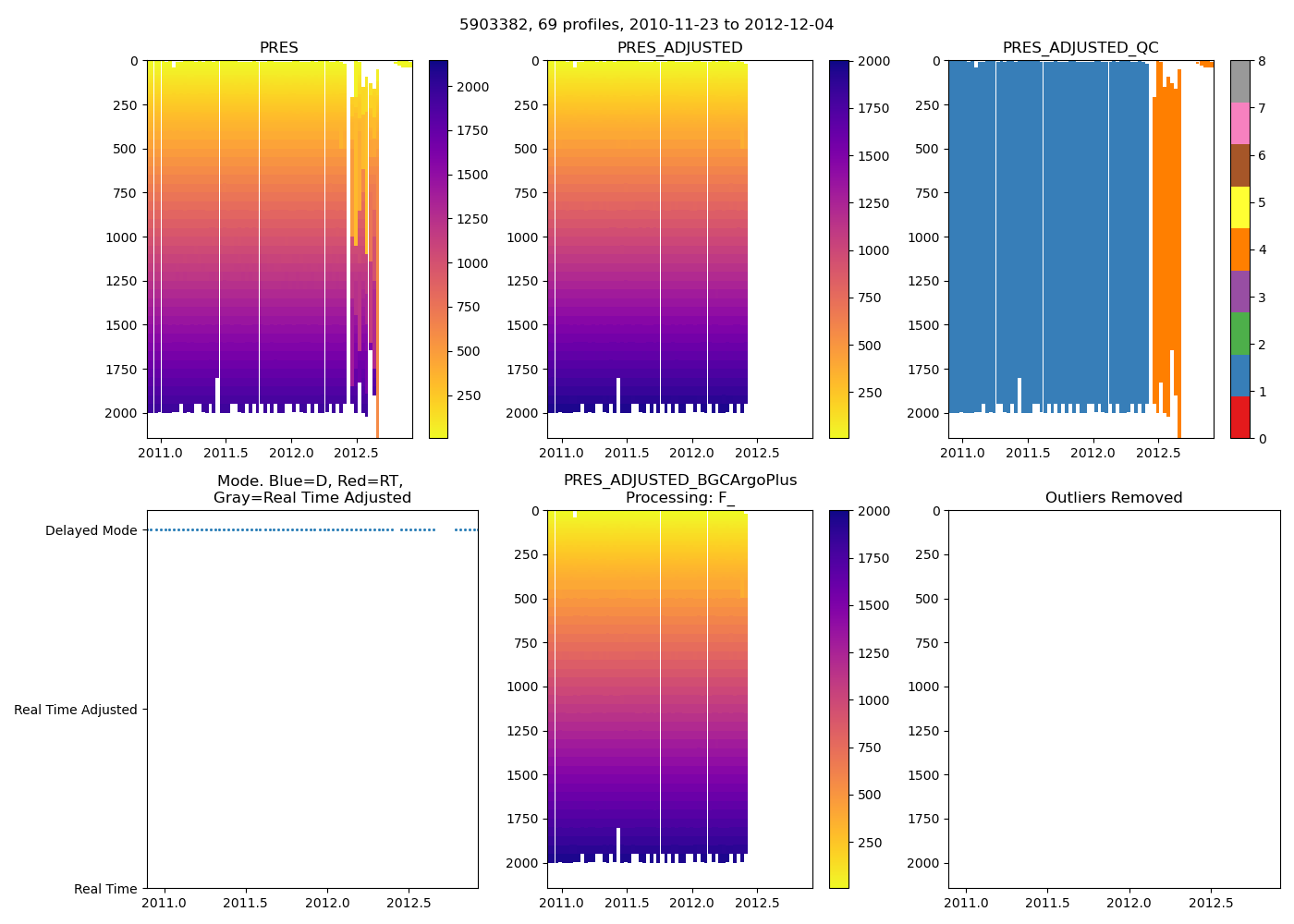The image size is (1294, 924).
Task: Select the blue segment of the QC colorbar
Action: pyautogui.click(x=1239, y=375)
